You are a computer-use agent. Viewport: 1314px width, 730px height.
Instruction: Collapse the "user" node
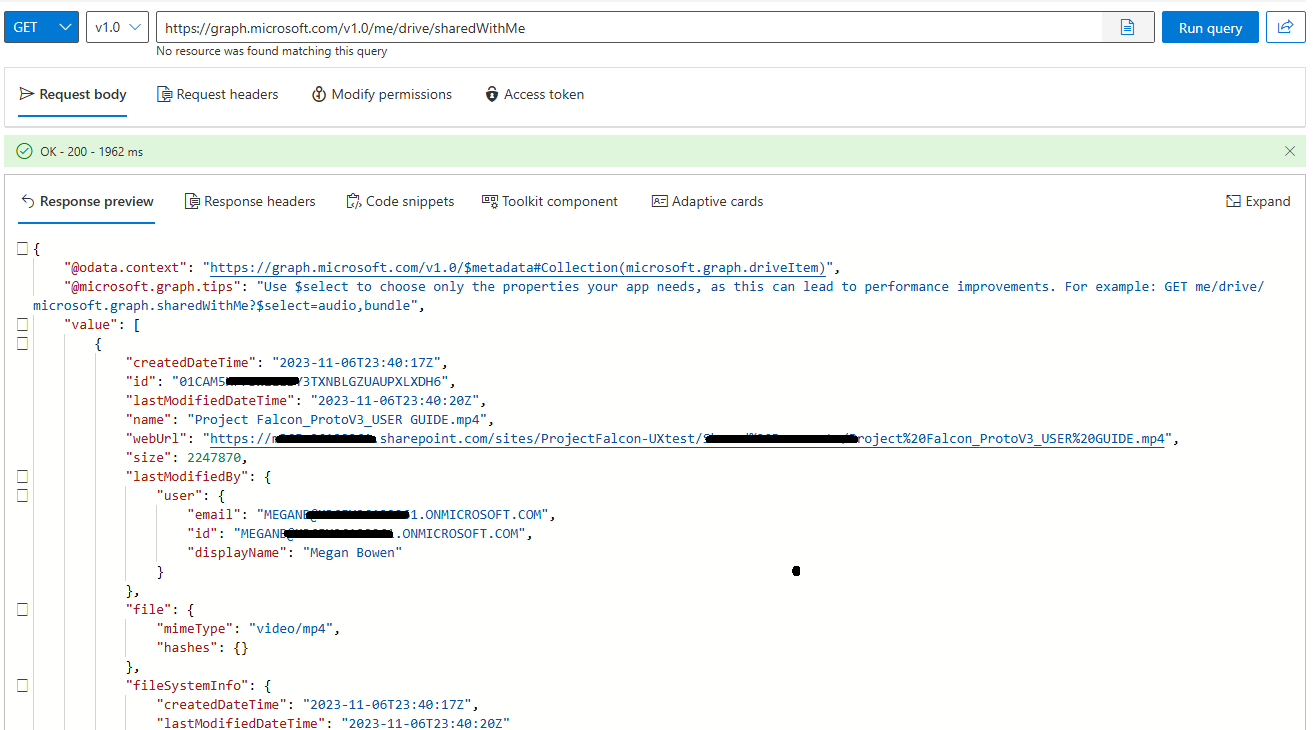pyautogui.click(x=22, y=495)
